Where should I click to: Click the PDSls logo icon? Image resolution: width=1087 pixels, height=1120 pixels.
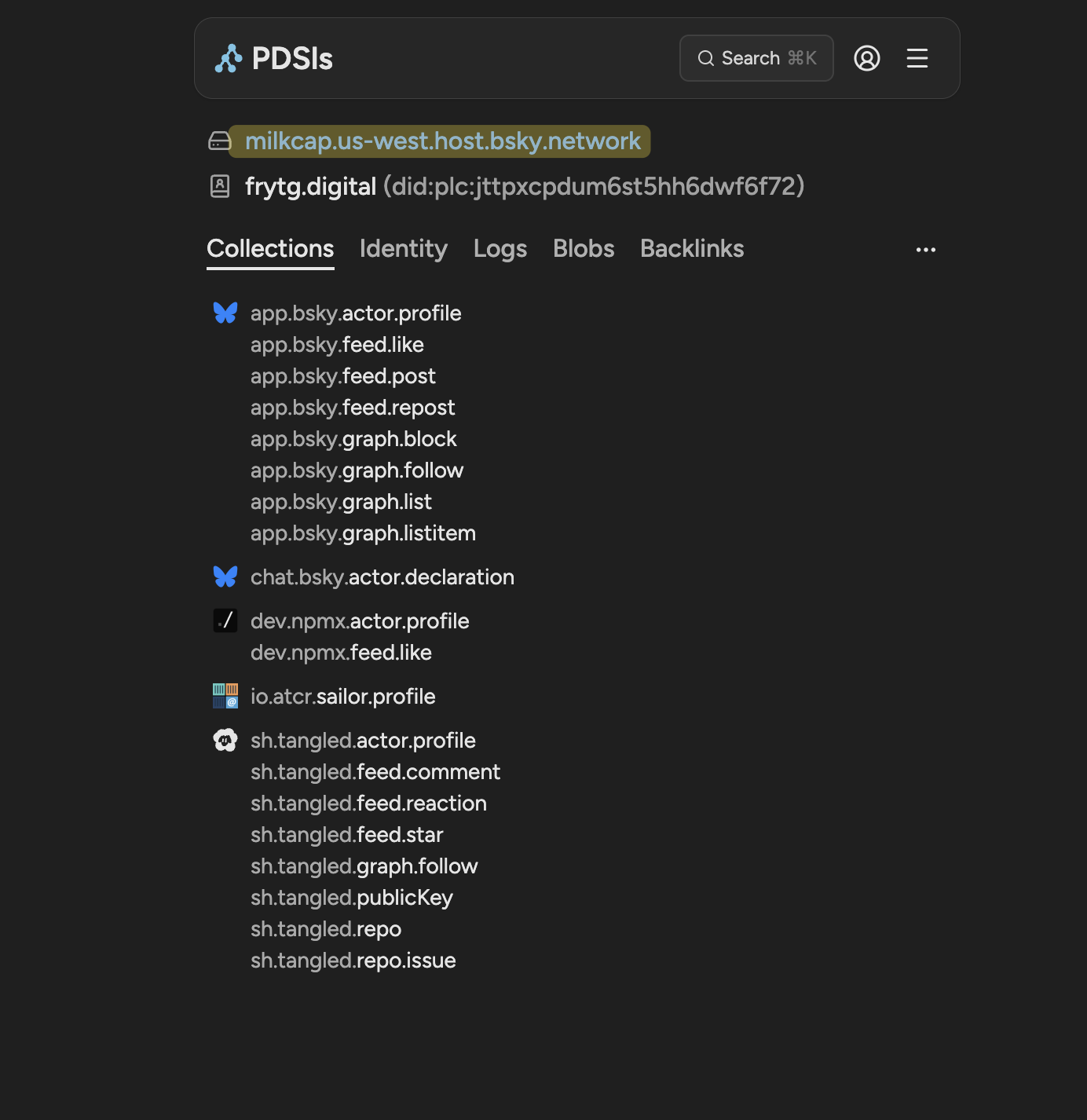[229, 59]
